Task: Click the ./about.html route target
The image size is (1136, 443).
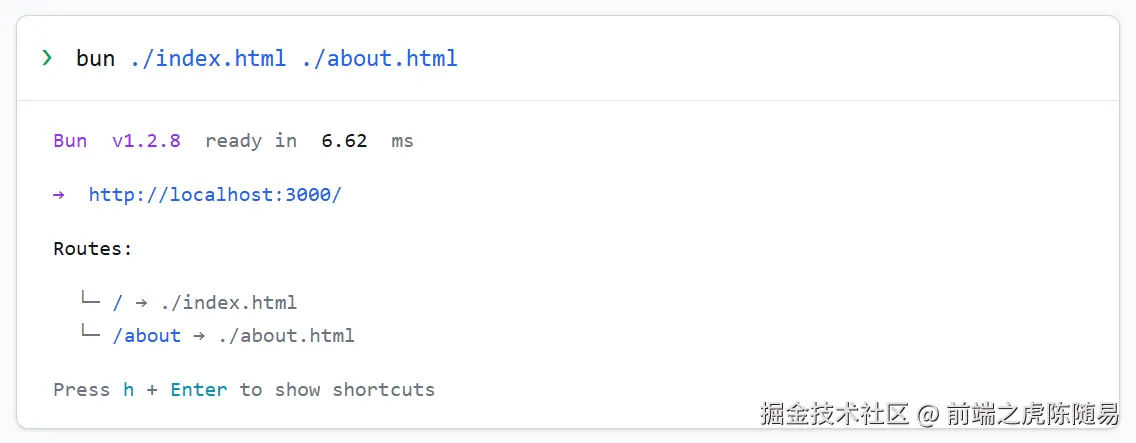Action: click(286, 336)
